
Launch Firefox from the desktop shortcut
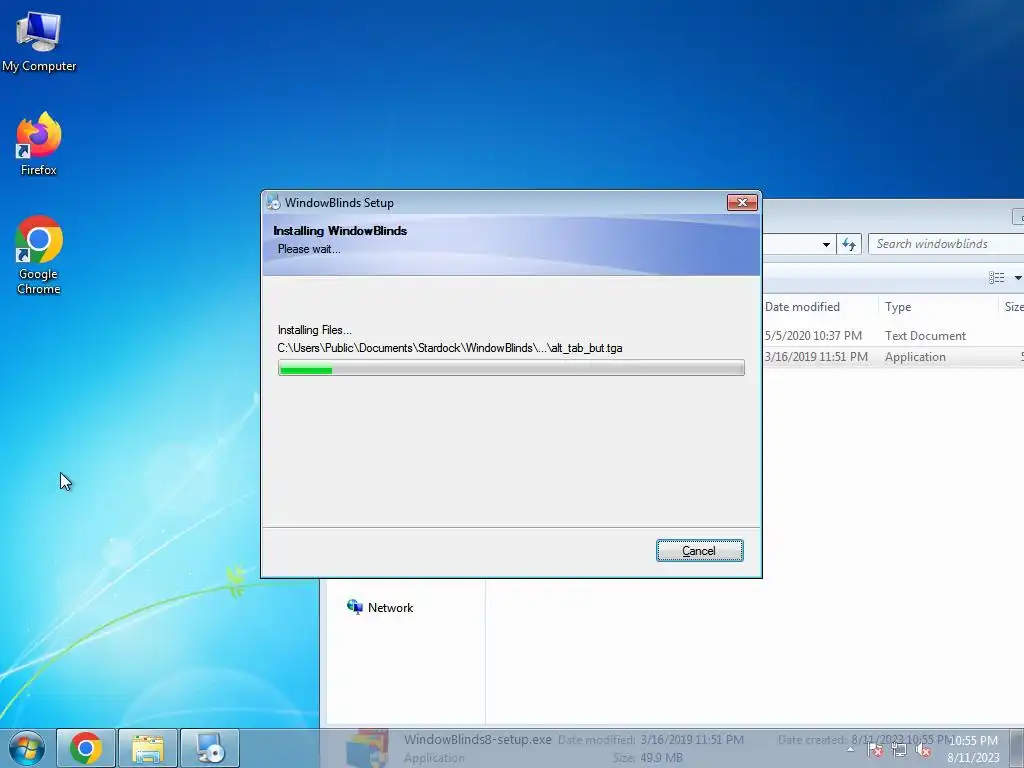click(x=39, y=144)
